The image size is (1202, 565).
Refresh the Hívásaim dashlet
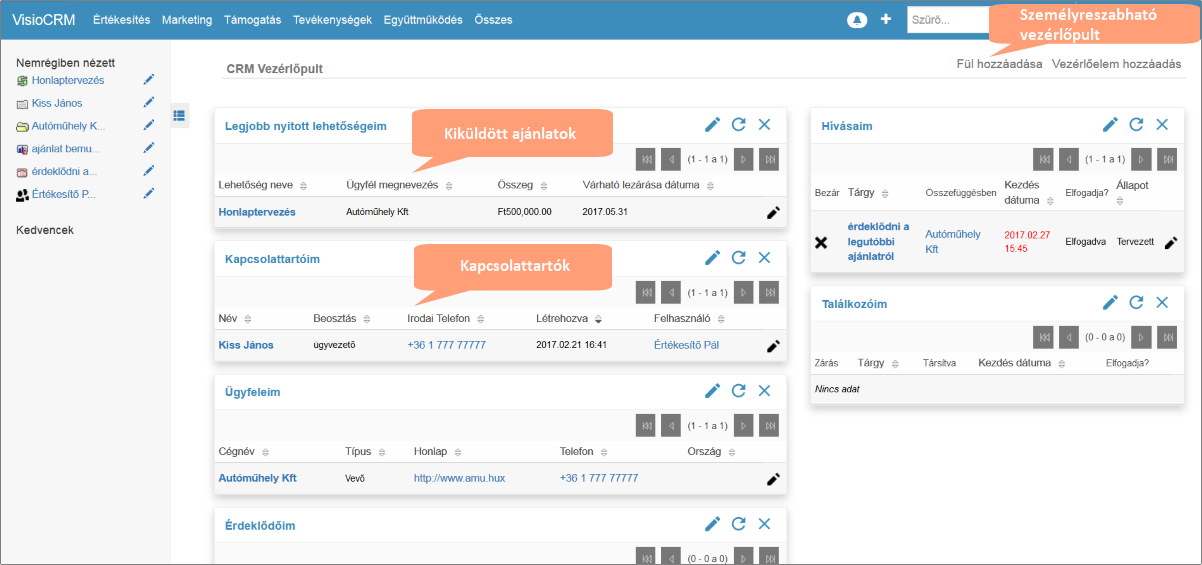[x=1136, y=125]
